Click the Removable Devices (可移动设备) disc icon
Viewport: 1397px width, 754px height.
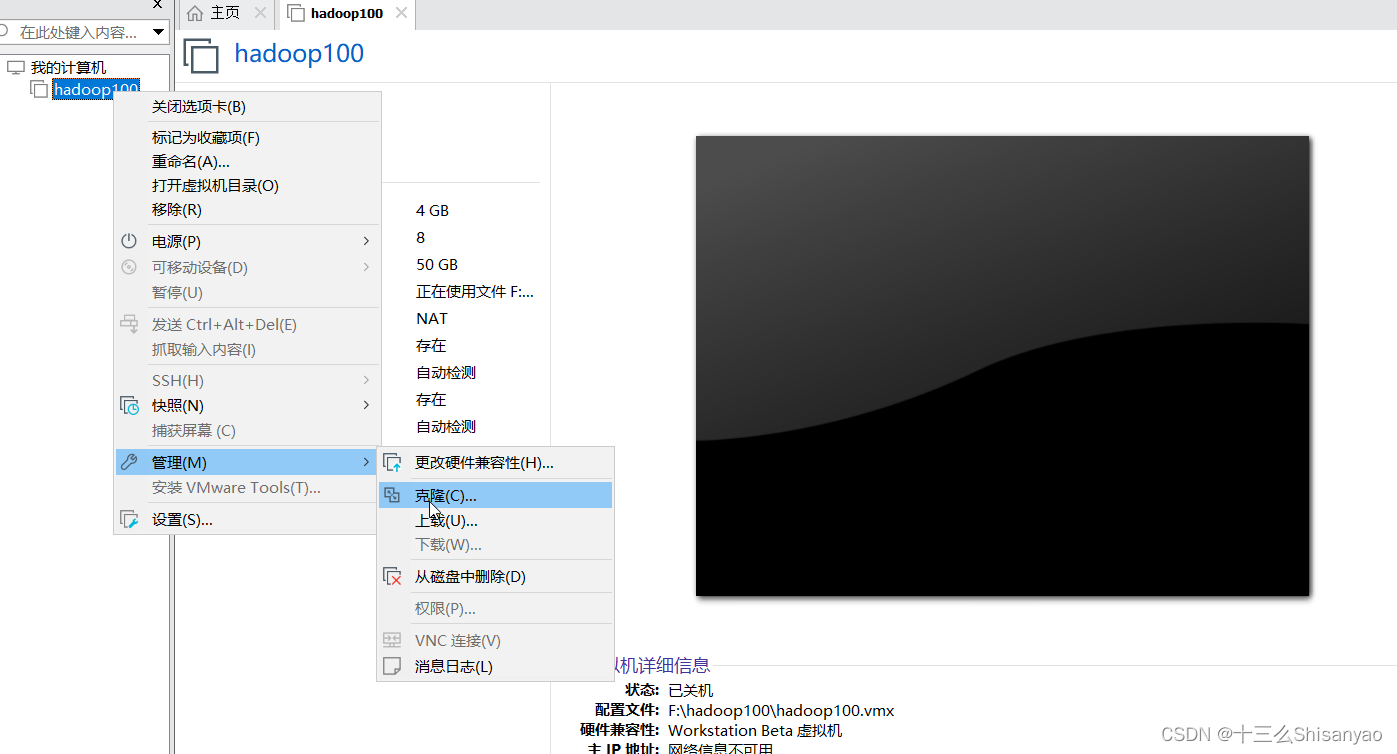click(x=129, y=267)
